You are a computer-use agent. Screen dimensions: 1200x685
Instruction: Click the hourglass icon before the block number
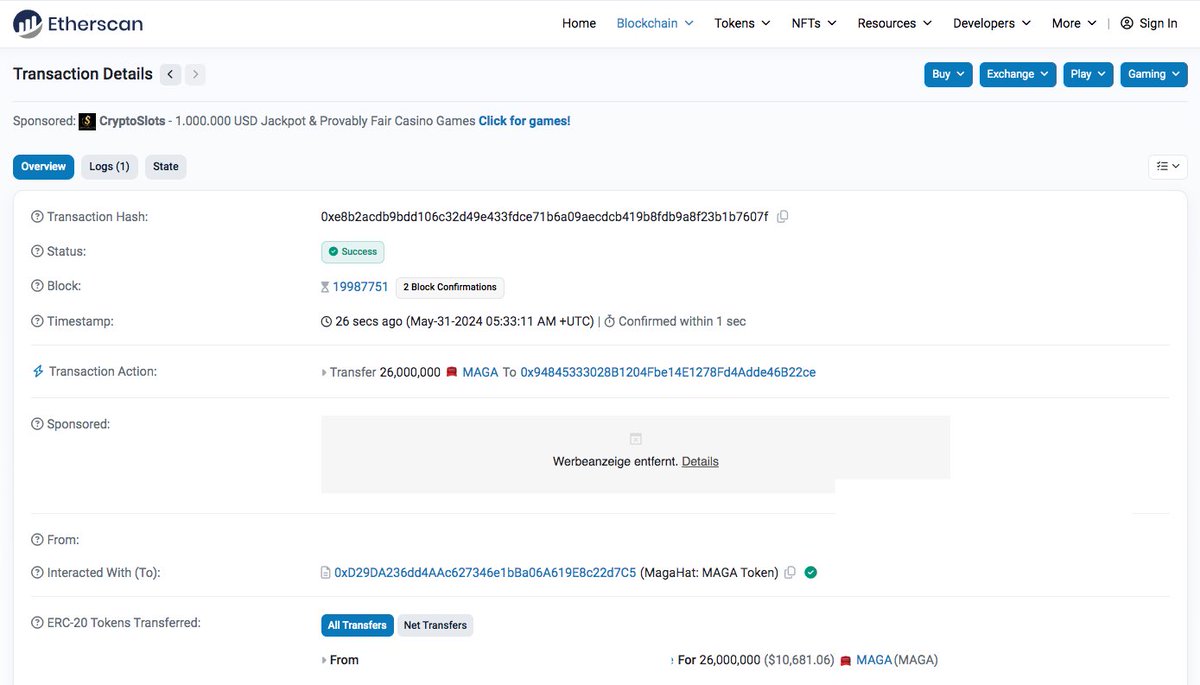click(x=325, y=286)
